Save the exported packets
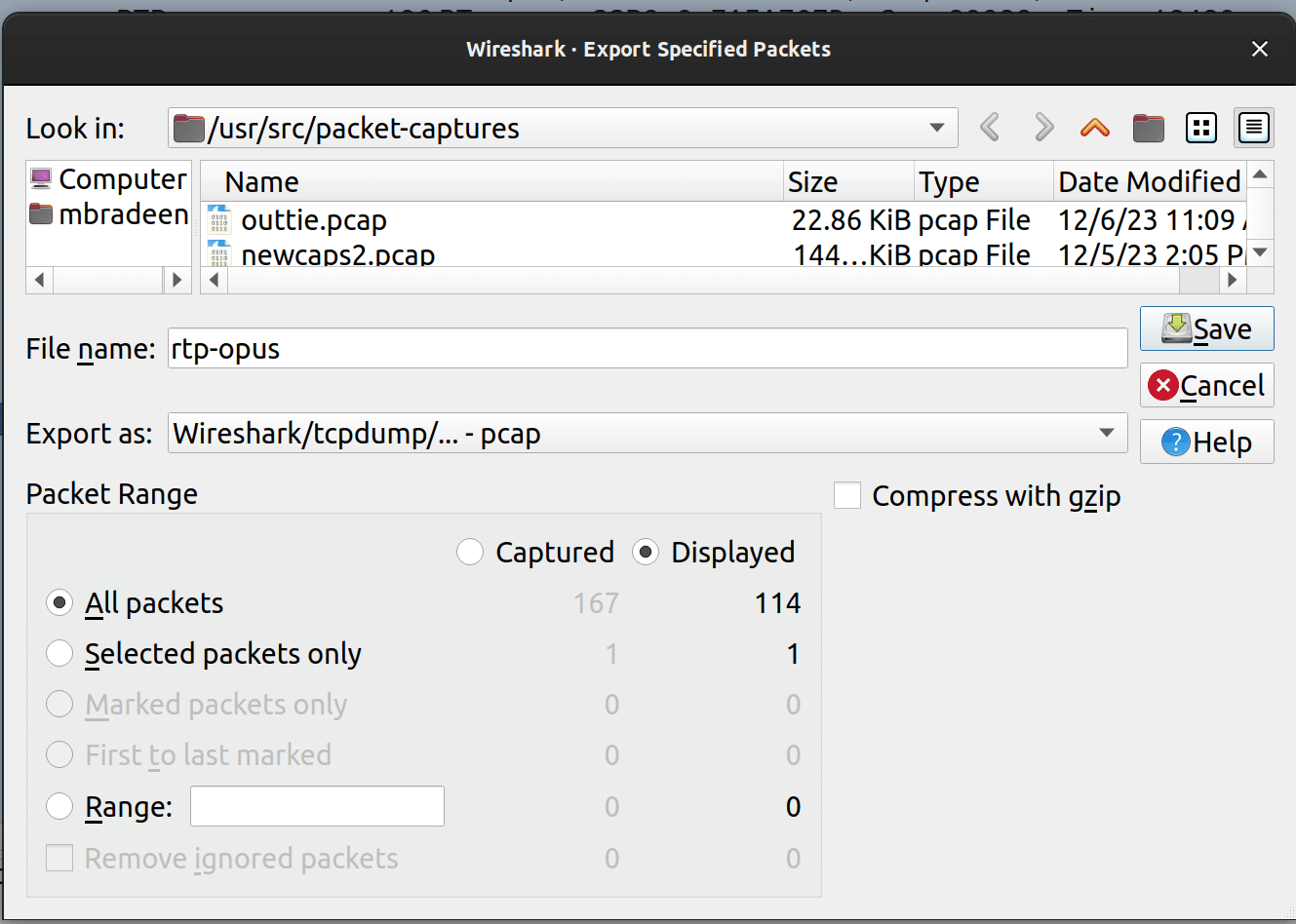 (x=1207, y=328)
